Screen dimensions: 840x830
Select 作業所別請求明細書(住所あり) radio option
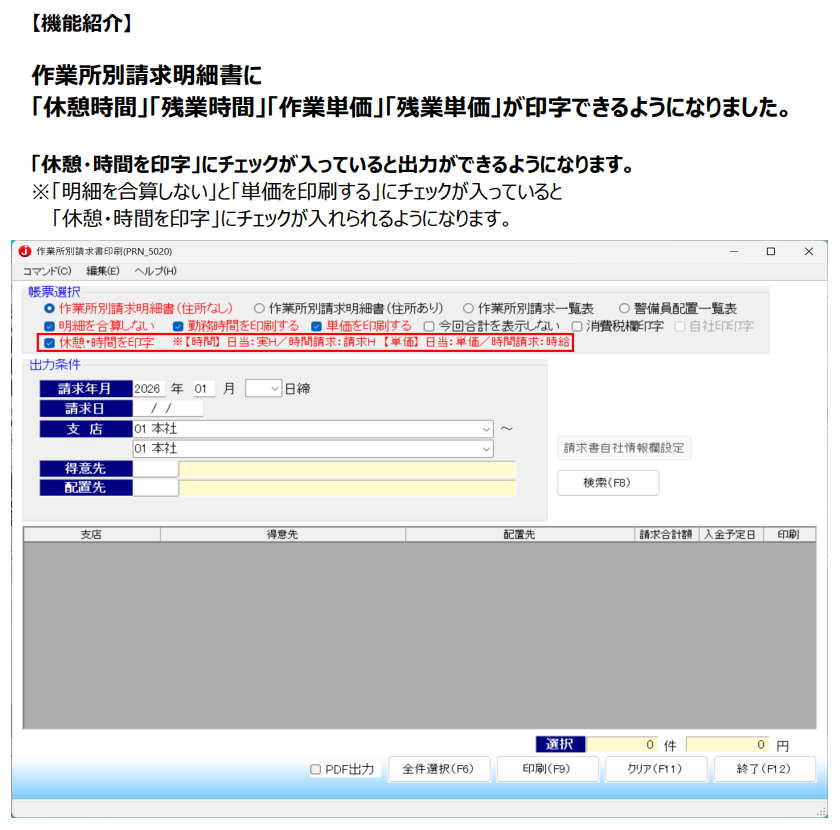pos(259,309)
